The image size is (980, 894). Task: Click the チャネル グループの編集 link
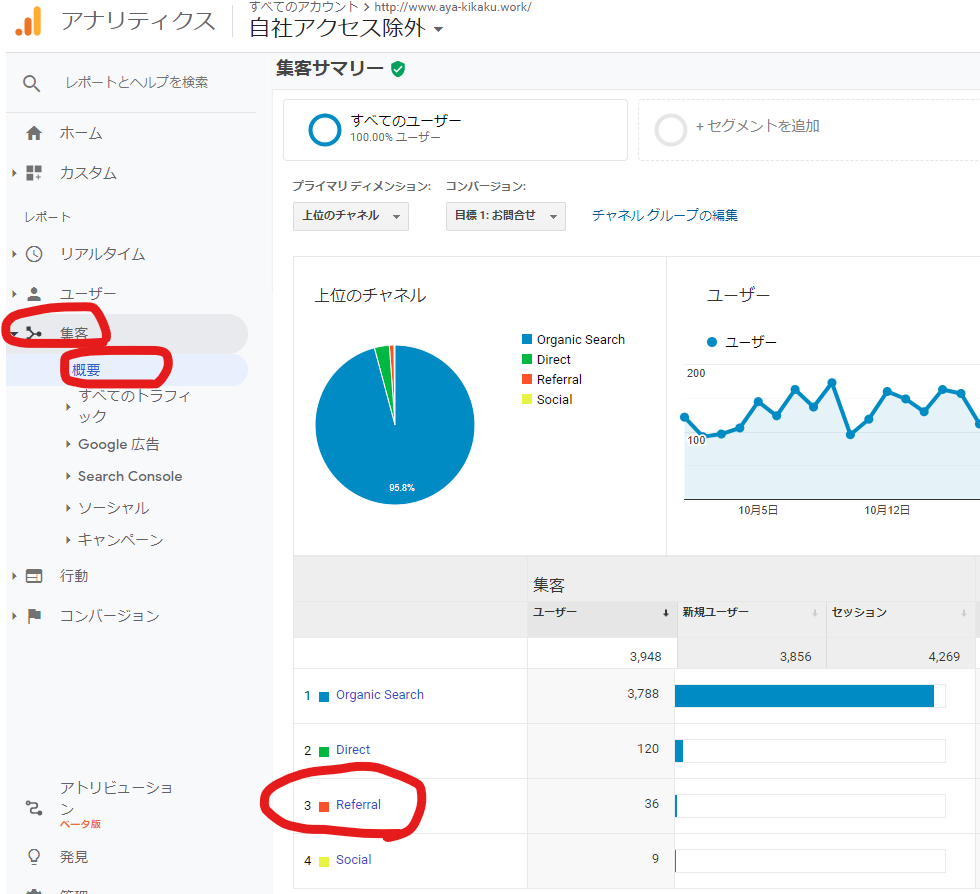[x=664, y=215]
